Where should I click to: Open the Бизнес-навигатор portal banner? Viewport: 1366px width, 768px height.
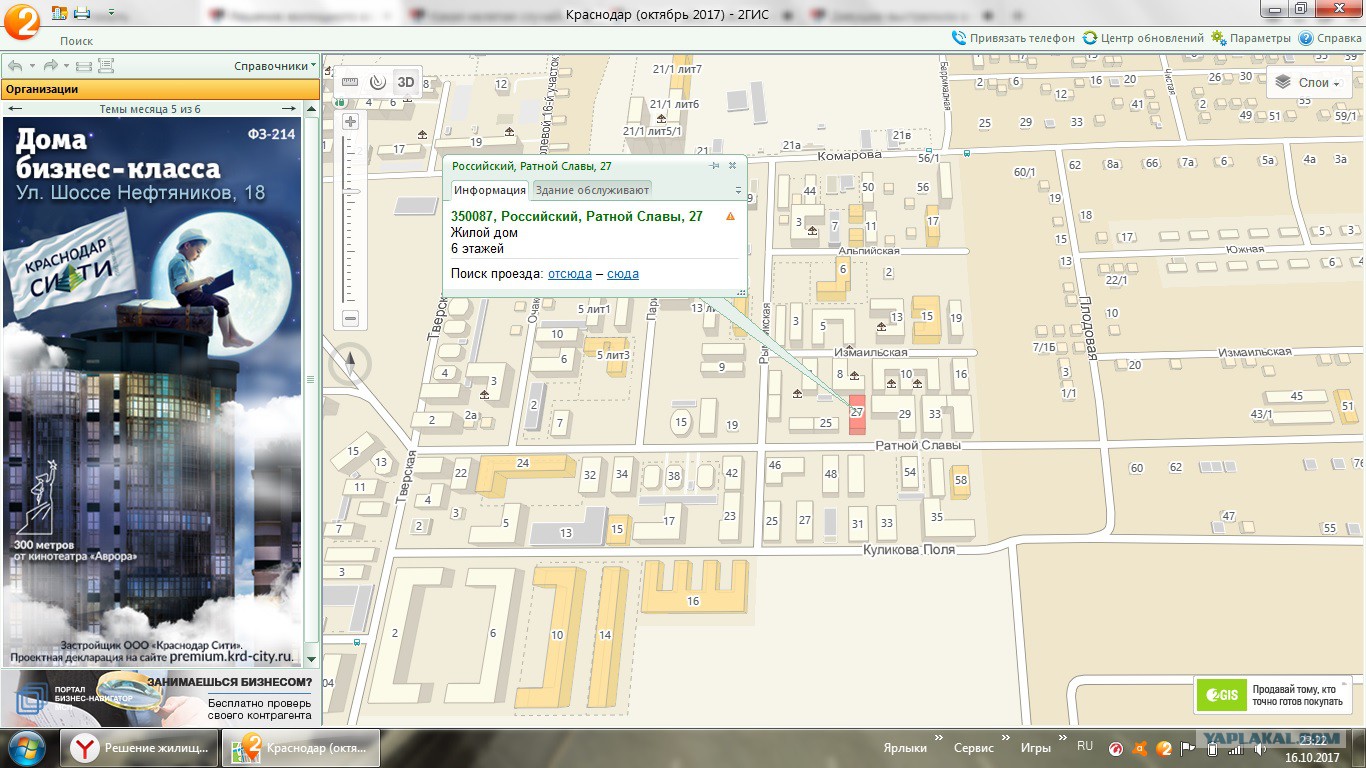pyautogui.click(x=160, y=698)
